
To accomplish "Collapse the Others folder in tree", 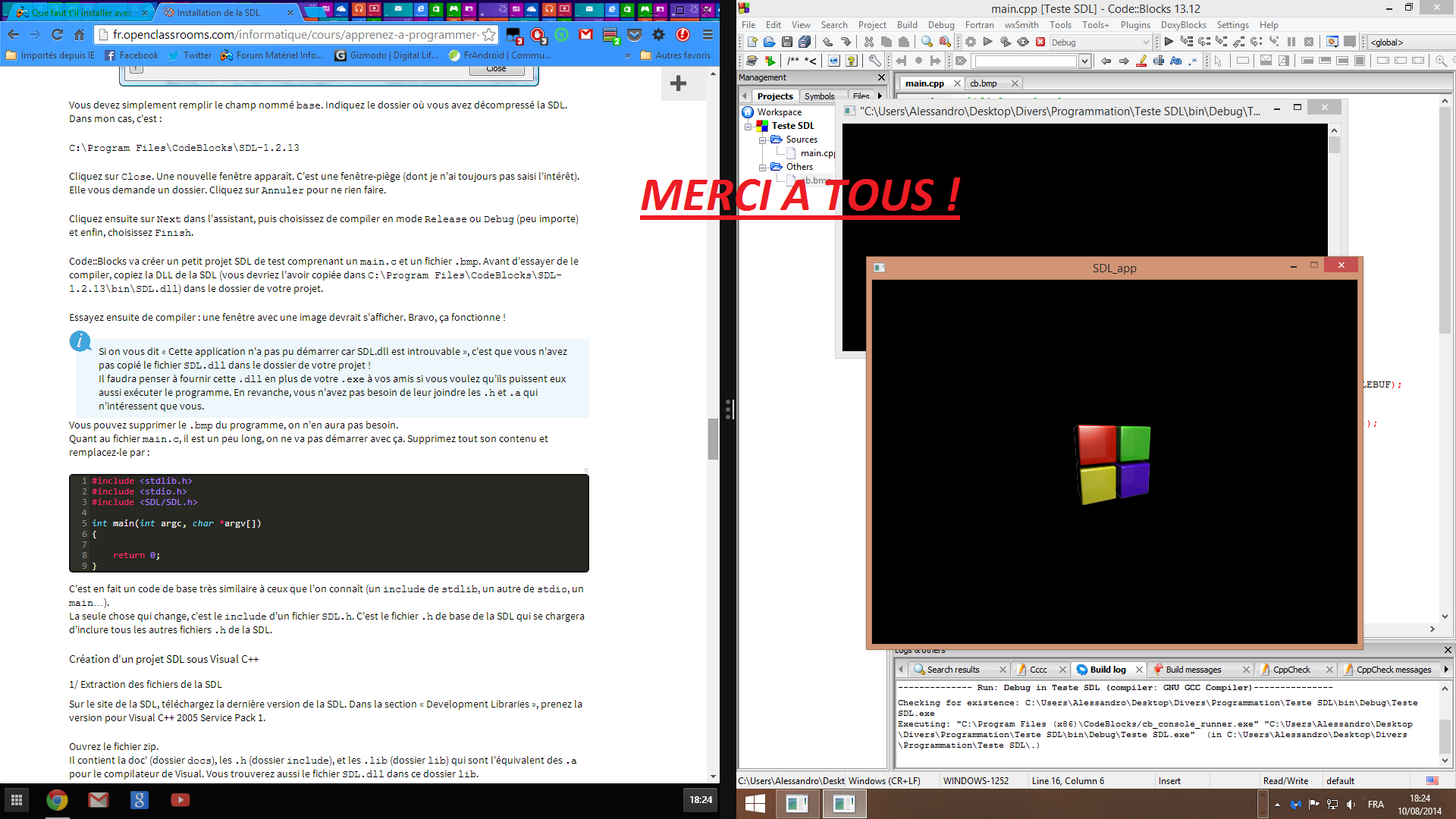I will [762, 167].
